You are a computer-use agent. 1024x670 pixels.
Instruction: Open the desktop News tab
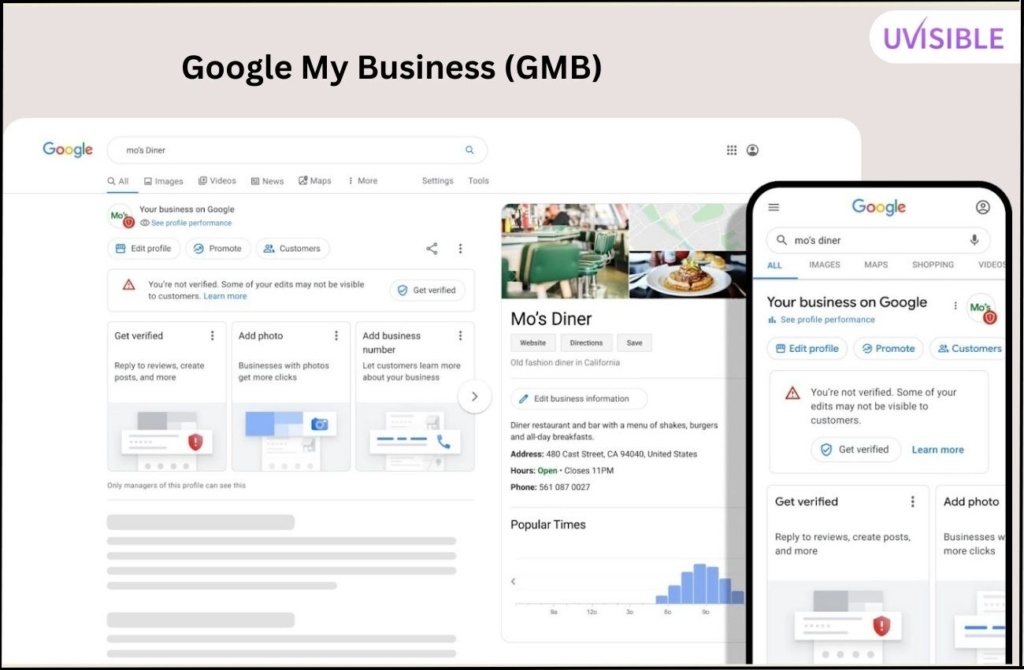pyautogui.click(x=267, y=181)
